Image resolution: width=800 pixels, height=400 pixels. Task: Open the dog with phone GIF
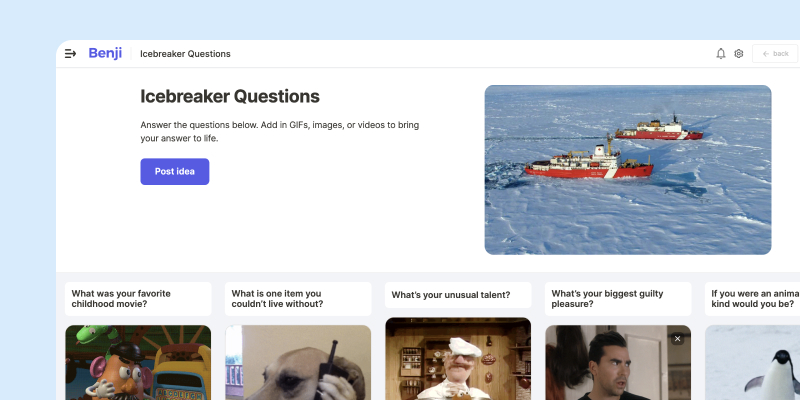[x=298, y=363]
